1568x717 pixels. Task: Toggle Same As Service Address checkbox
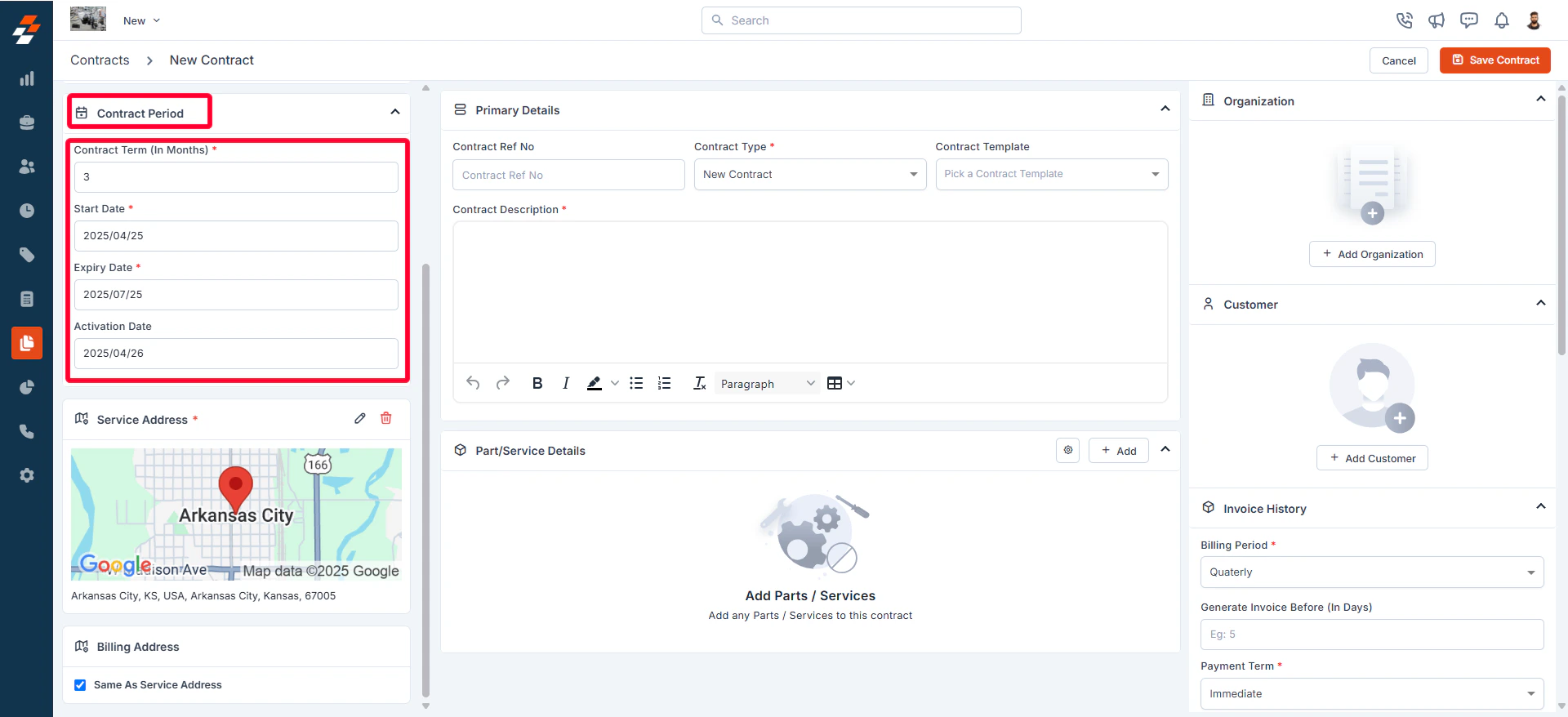coord(80,685)
